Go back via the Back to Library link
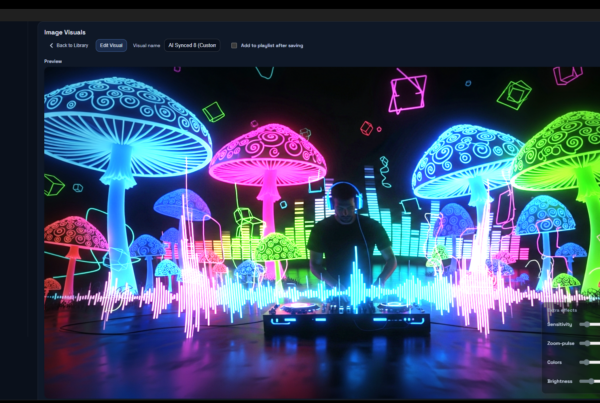The width and height of the screenshot is (600, 403). coord(72,45)
